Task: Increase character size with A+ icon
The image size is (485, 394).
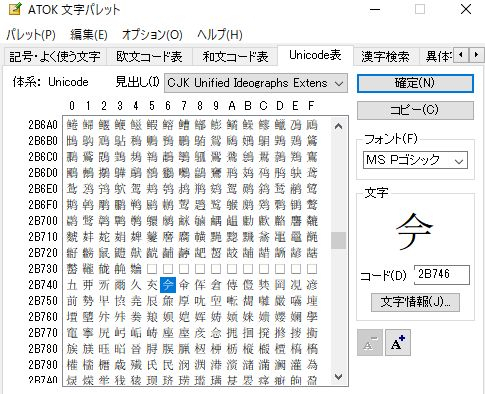Action: point(398,343)
